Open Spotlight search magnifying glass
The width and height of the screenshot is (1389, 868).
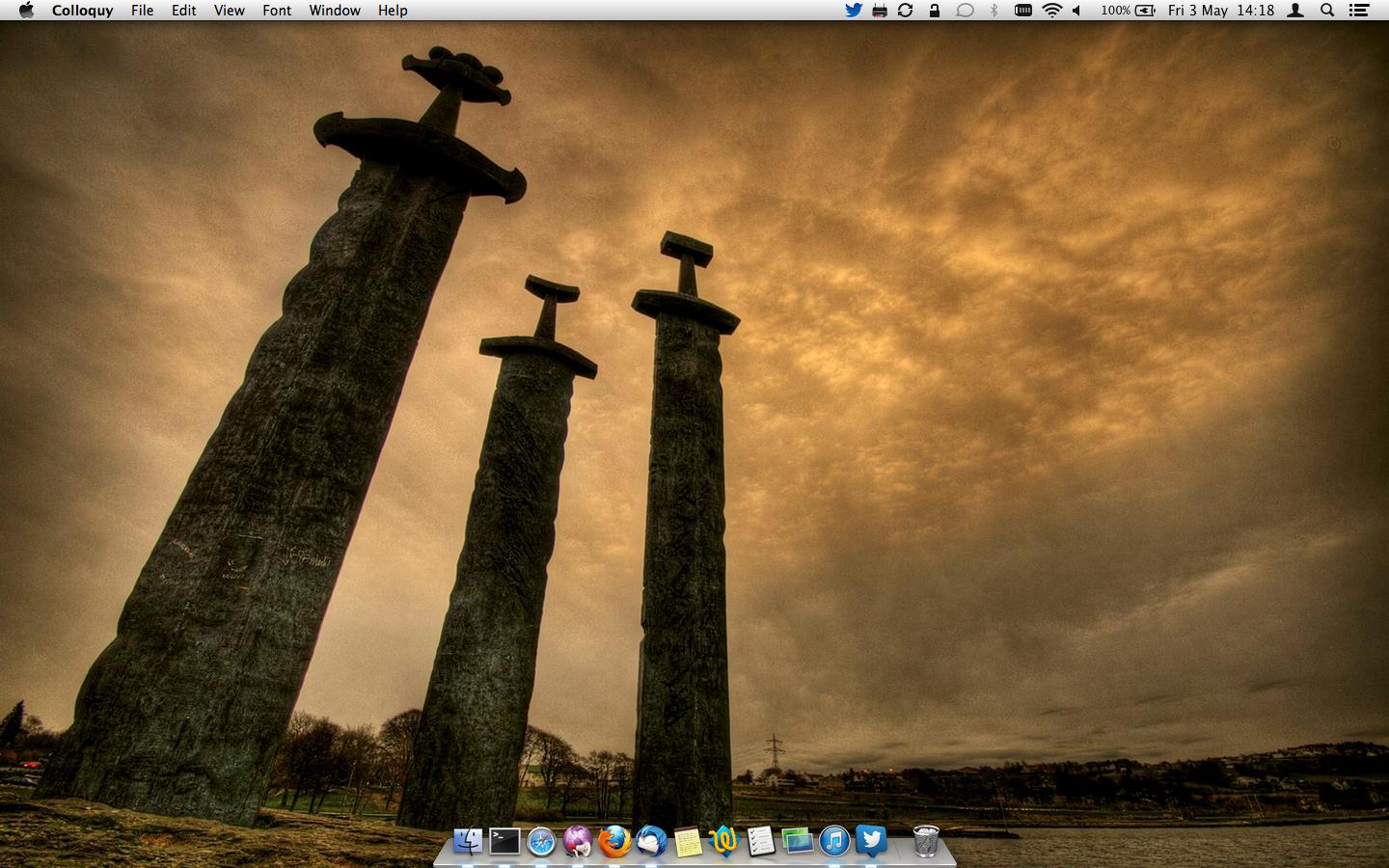1327,11
